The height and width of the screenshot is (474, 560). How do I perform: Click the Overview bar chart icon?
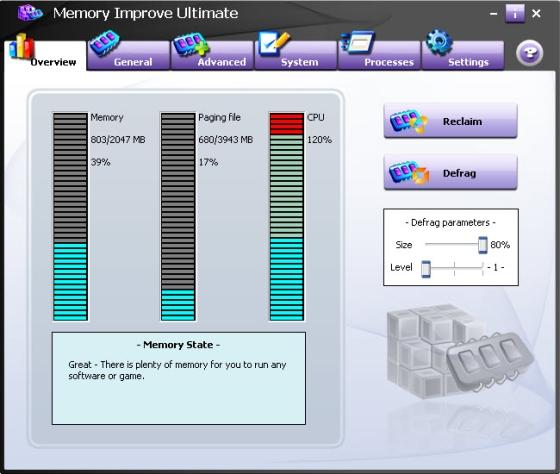pos(22,46)
